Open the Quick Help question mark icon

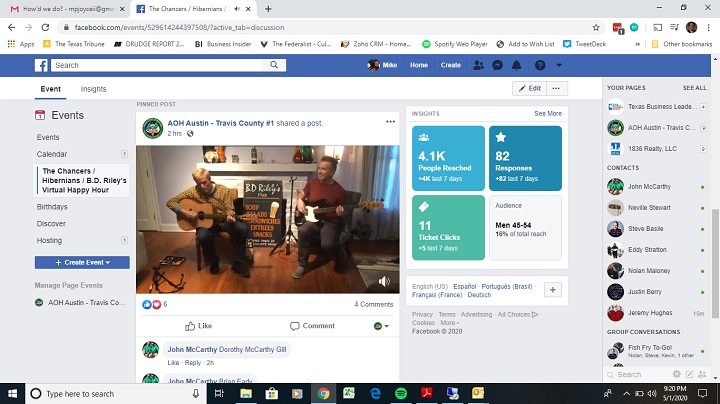click(x=540, y=65)
